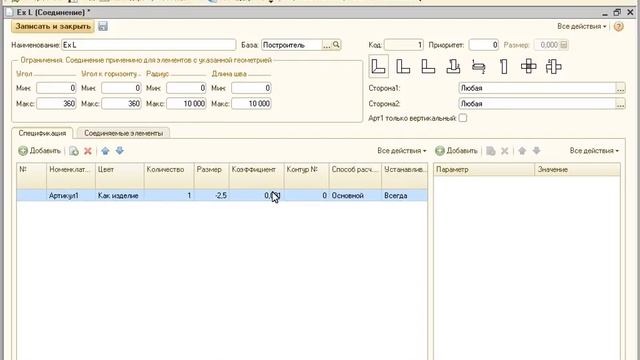Click Угол к горизонту Мин field
Screen dimensions: 640x360
pos(121,88)
